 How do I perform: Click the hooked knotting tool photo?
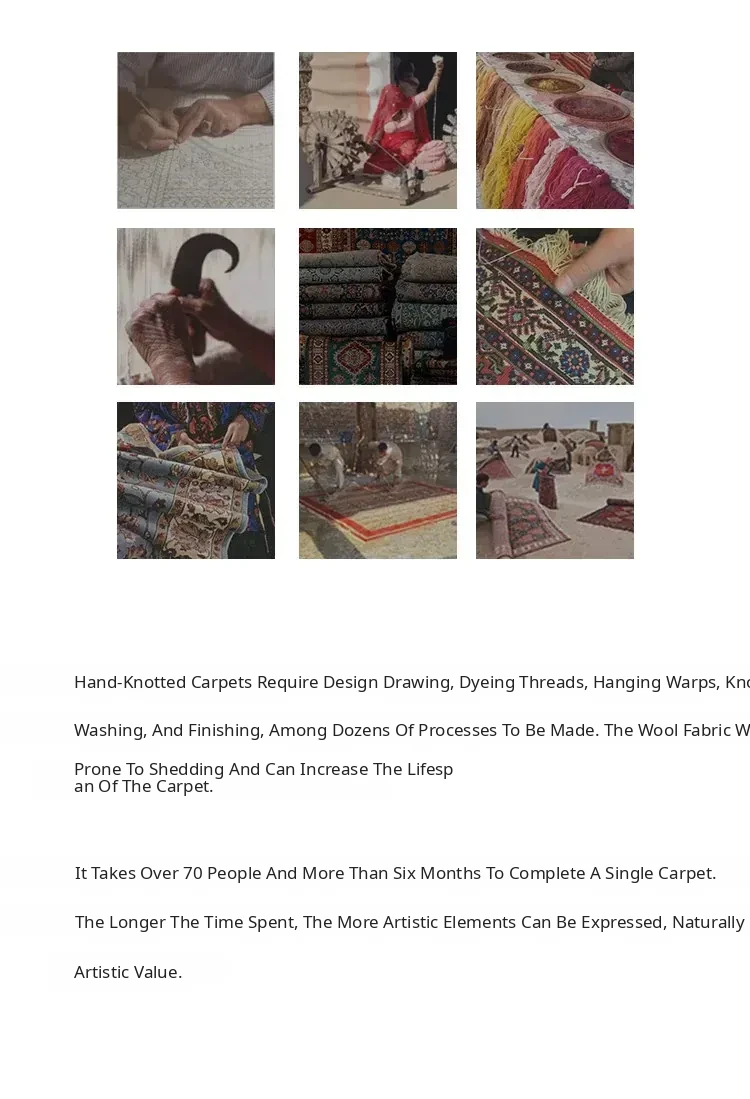coord(196,306)
